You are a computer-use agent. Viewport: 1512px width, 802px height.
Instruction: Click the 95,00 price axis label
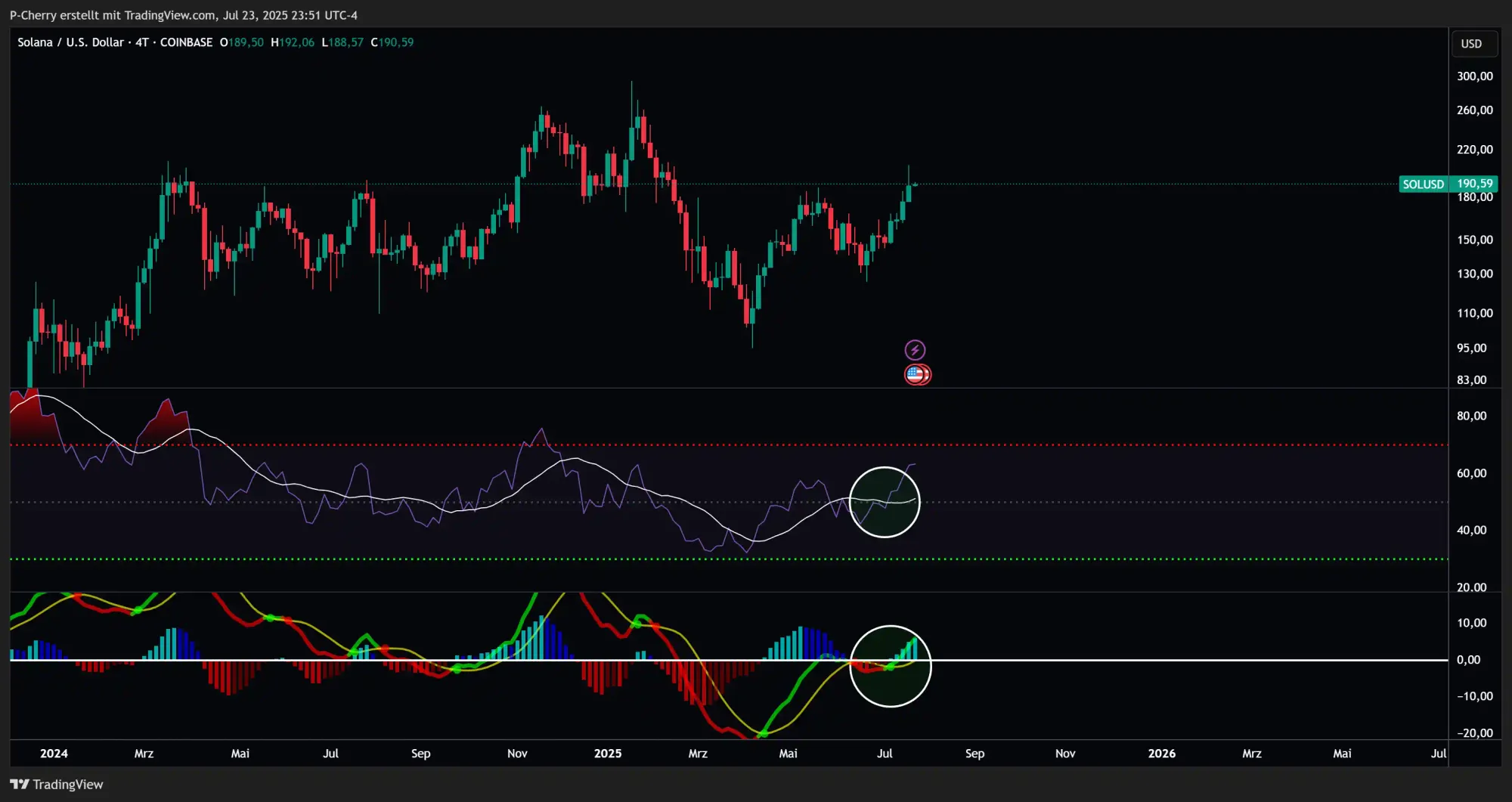pyautogui.click(x=1472, y=348)
